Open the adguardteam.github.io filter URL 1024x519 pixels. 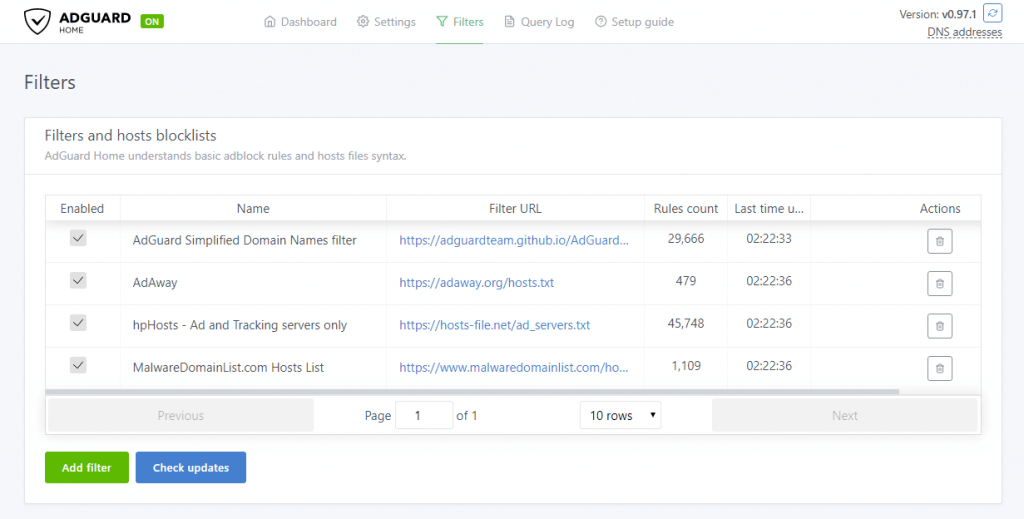pyautogui.click(x=514, y=240)
